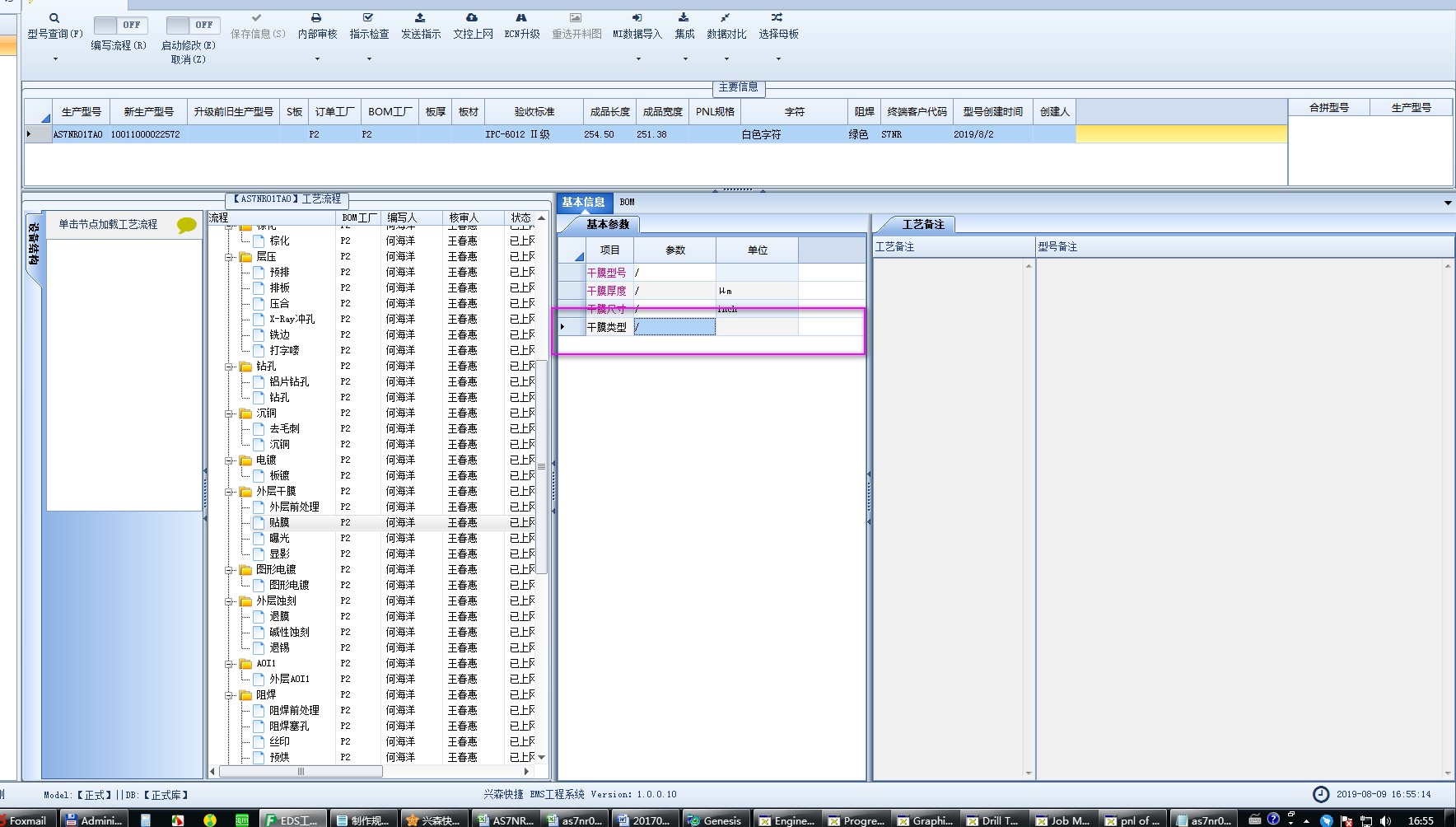Switch to the BOM tab
1456x827 pixels.
point(628,203)
